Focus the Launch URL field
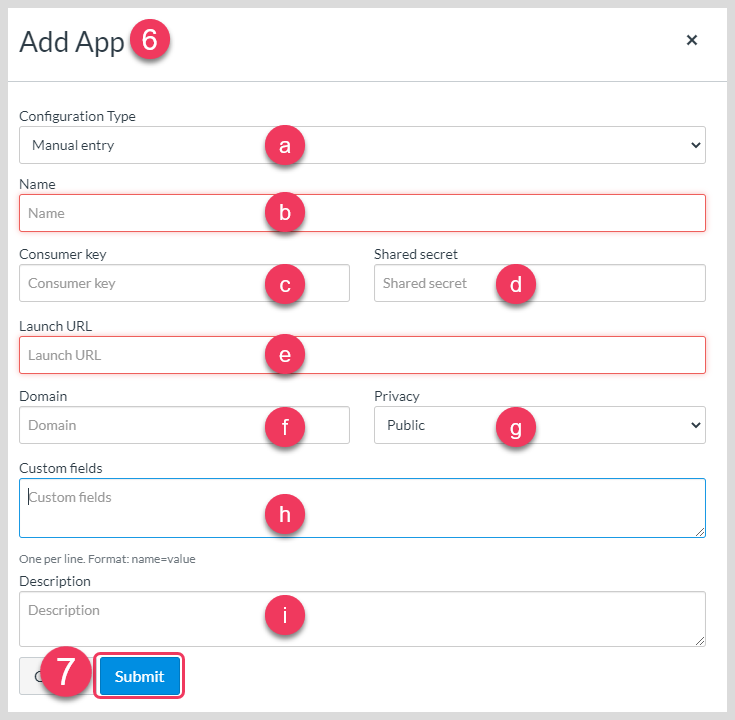 pos(362,355)
